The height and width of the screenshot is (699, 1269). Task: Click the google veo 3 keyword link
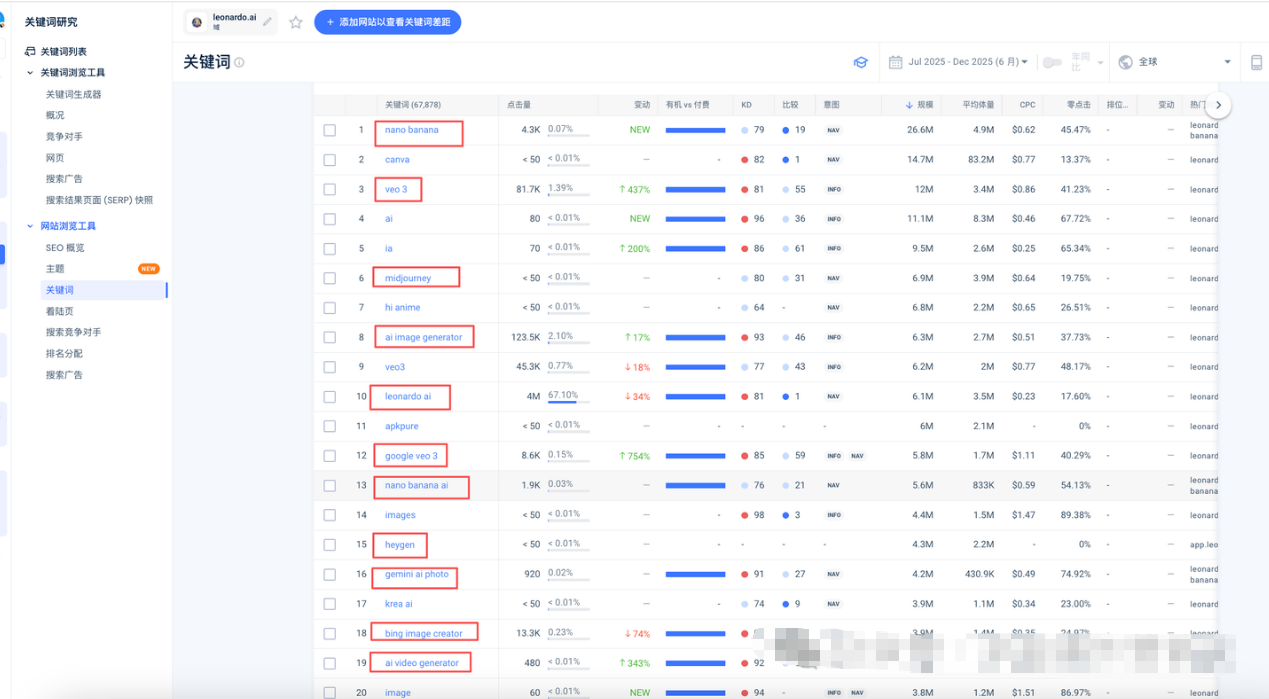tap(411, 456)
